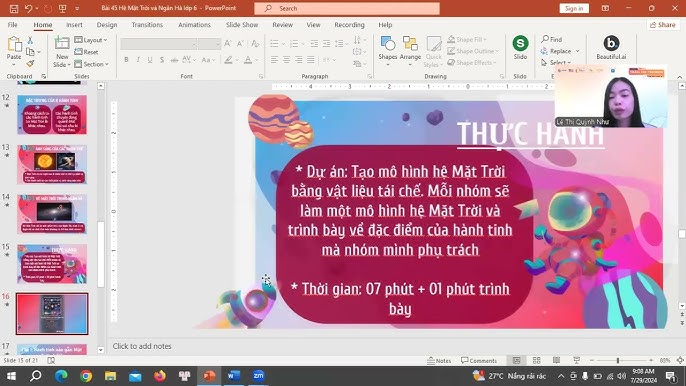Open the Arrange menu
686x386 pixels.
[410, 51]
